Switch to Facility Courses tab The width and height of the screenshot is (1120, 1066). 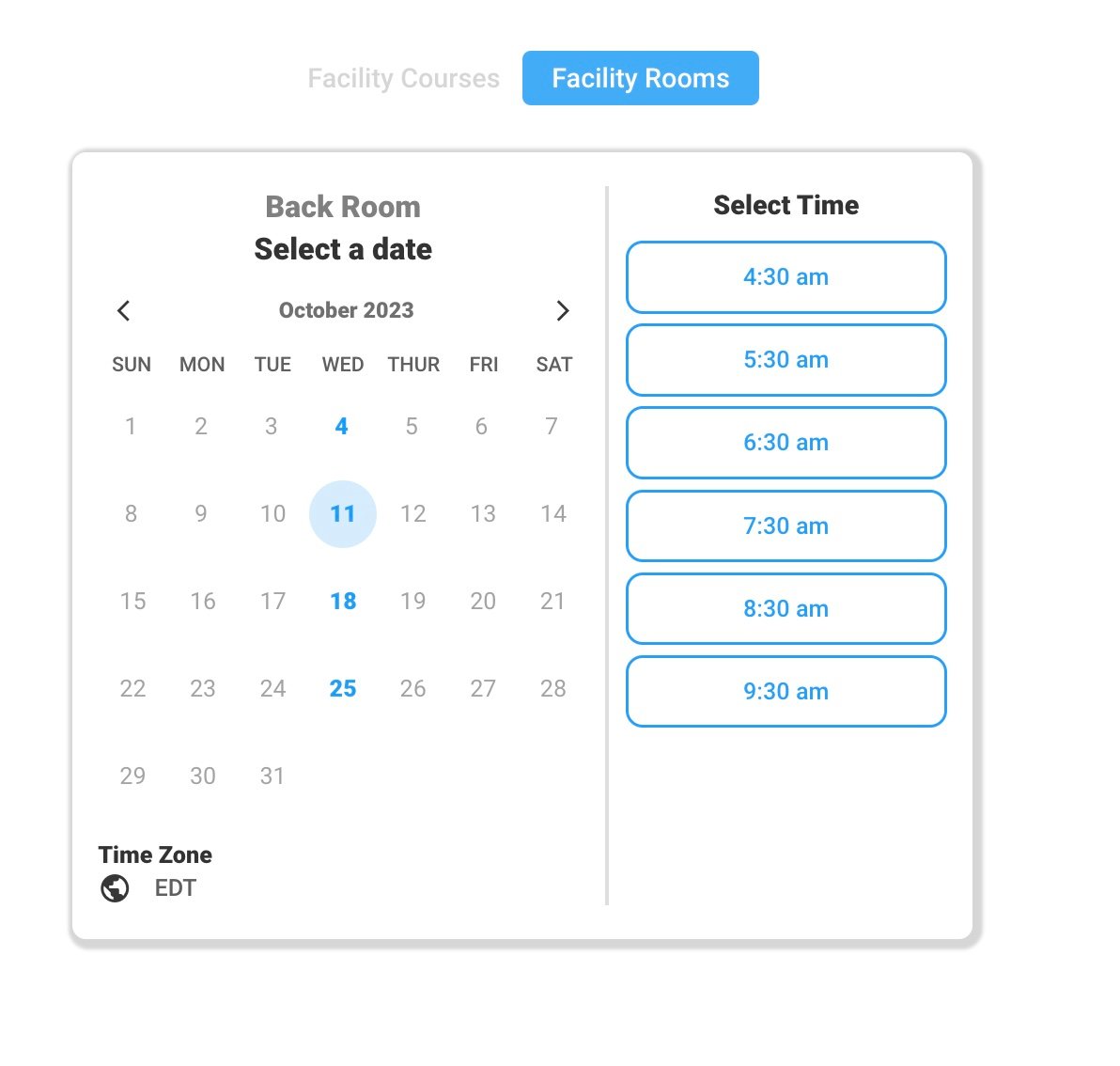click(403, 78)
